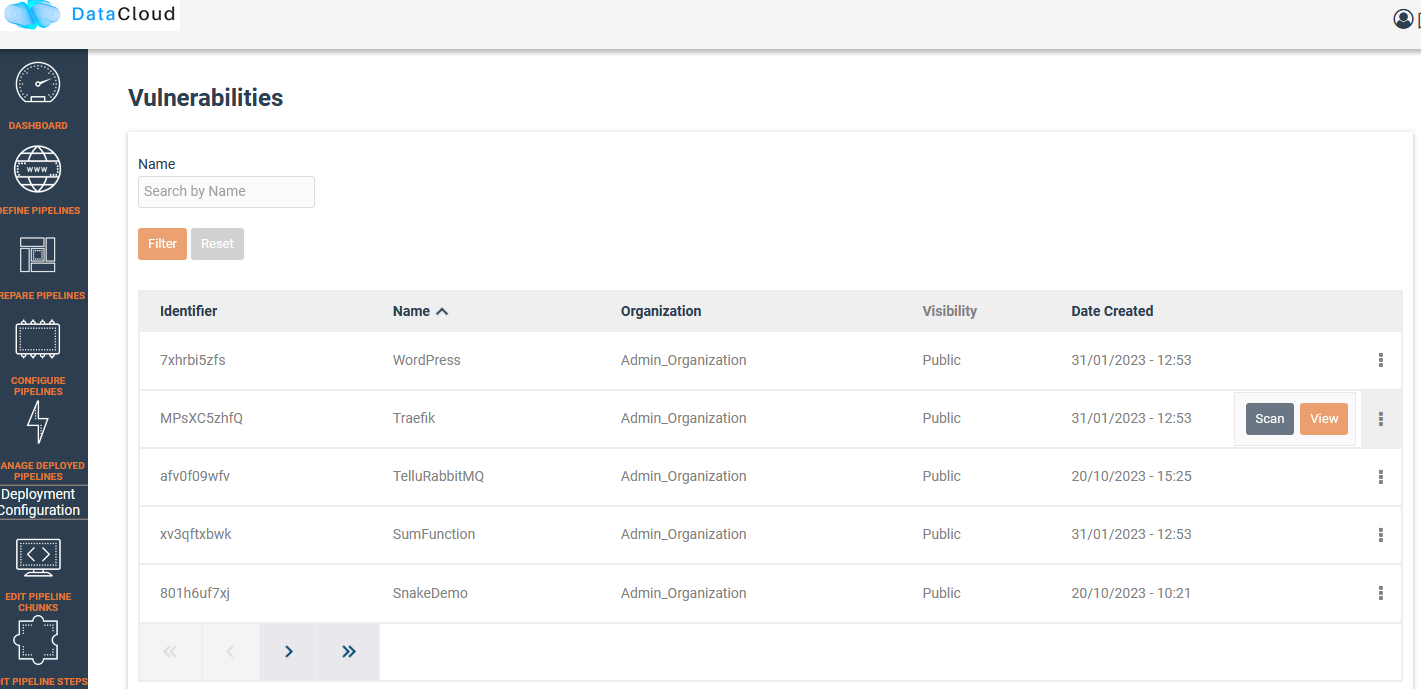Open Configure Pipelines chip icon
The height and width of the screenshot is (689, 1421).
point(38,339)
